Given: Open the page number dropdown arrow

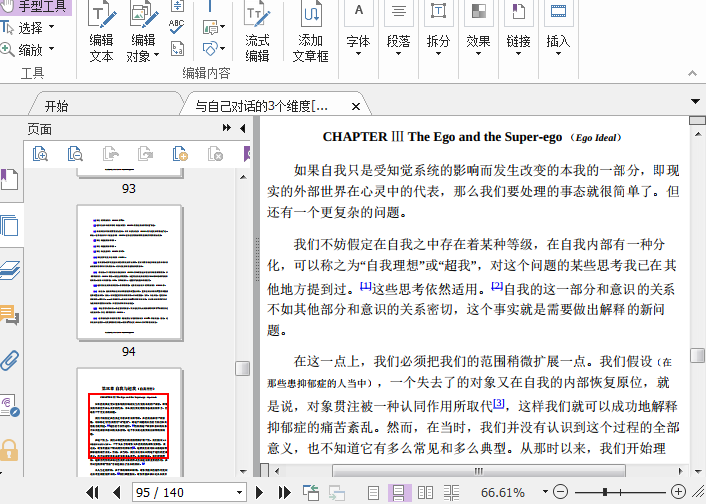Looking at the screenshot, I should click(239, 492).
